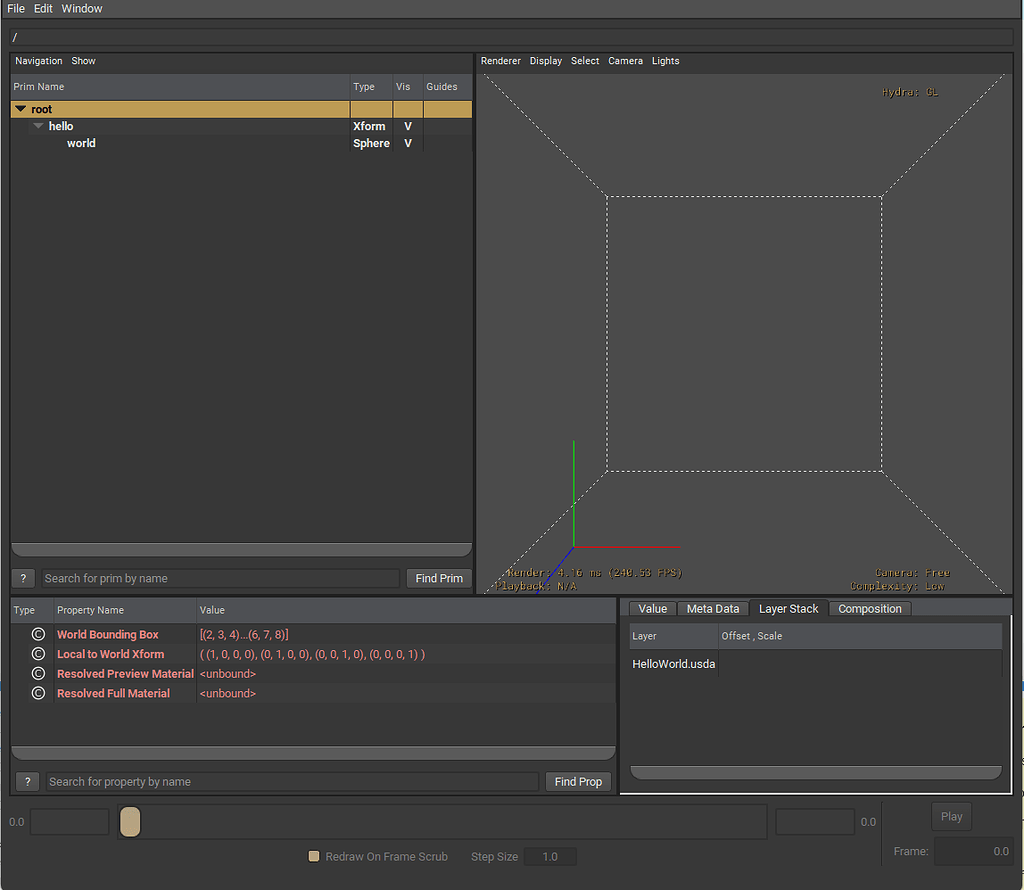Collapse the hello prim expander arrow
Viewport: 1024px width, 890px height.
coord(38,126)
